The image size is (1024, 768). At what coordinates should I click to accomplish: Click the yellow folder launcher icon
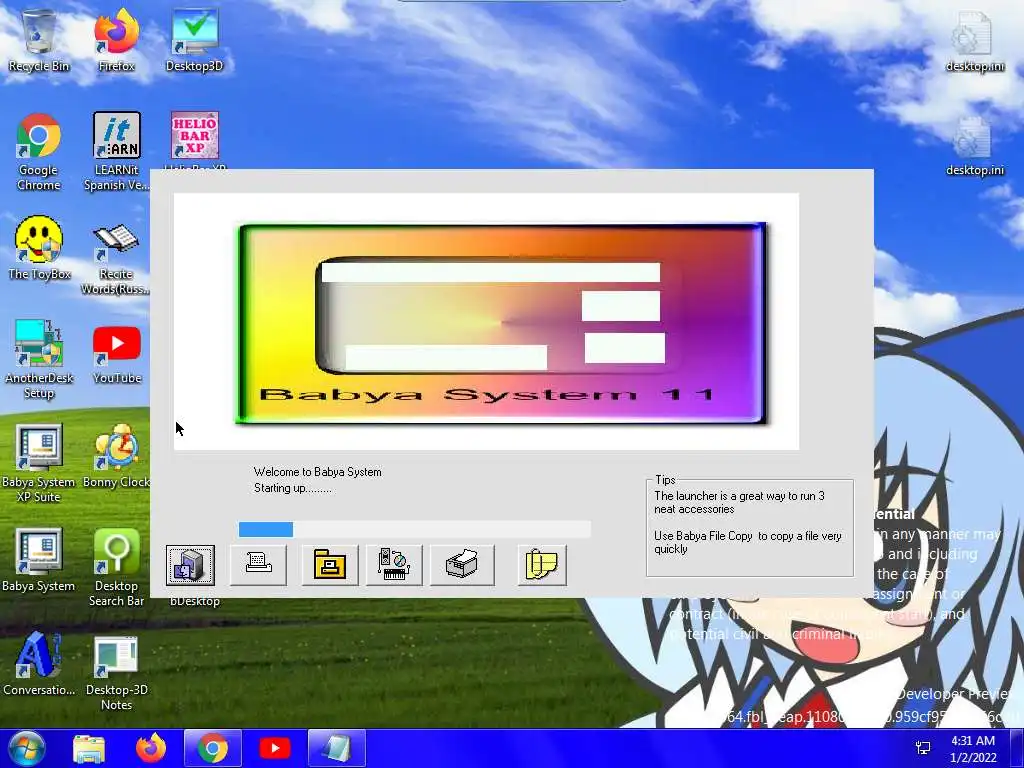click(x=330, y=565)
